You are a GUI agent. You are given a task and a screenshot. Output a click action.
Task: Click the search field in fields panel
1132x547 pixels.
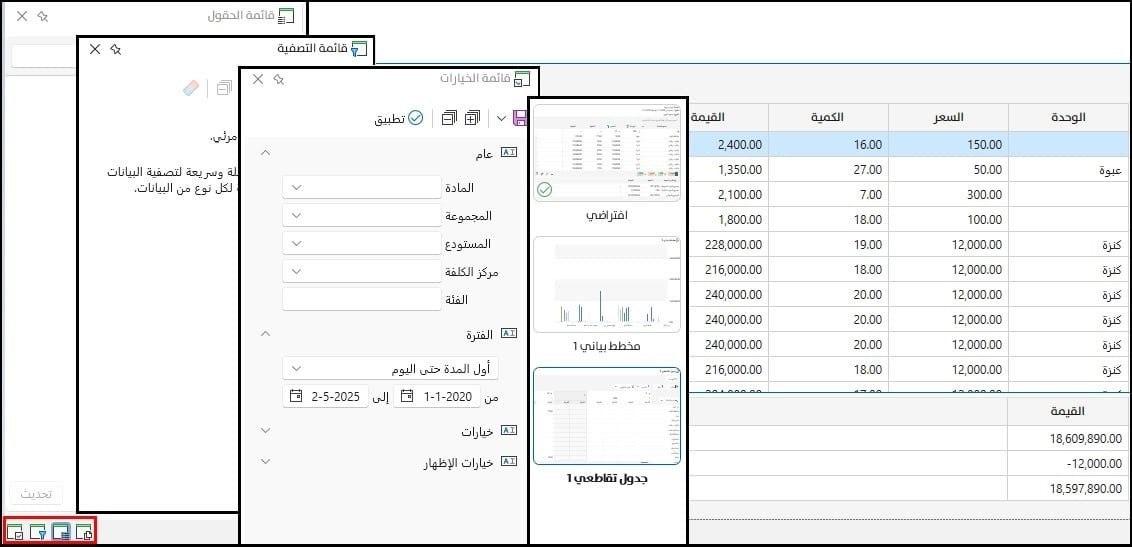43,56
